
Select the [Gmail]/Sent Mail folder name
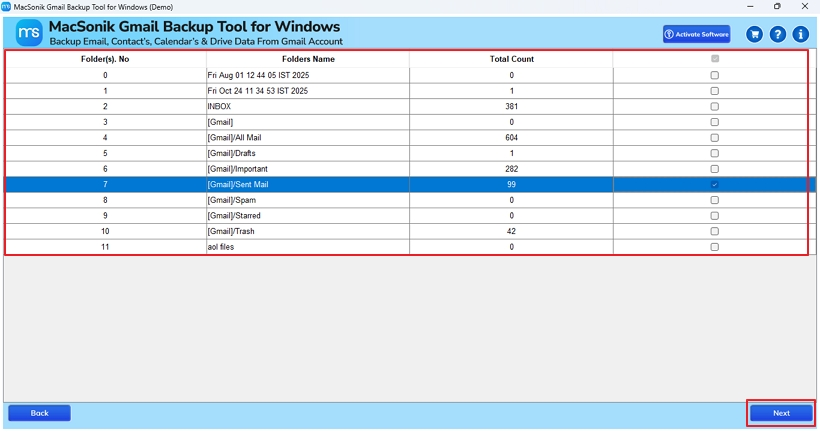click(x=238, y=185)
